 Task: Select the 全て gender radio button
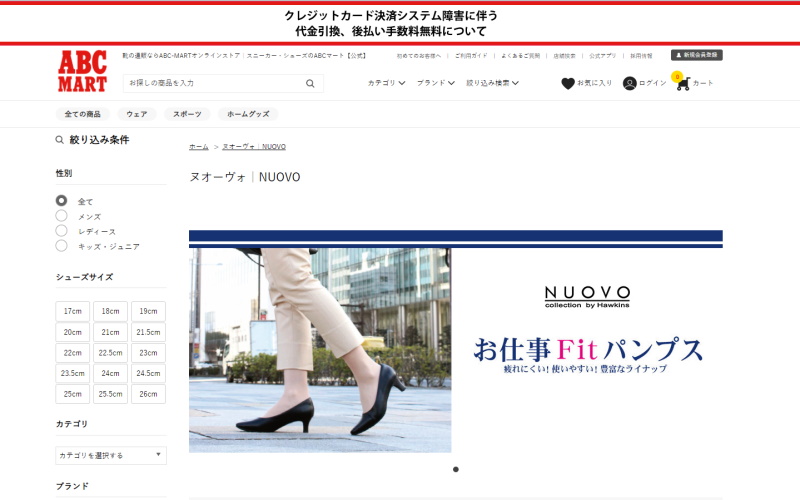point(62,201)
